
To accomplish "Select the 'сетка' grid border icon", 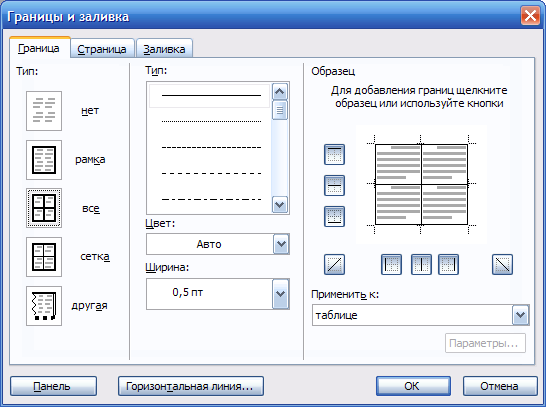I will pyautogui.click(x=44, y=257).
